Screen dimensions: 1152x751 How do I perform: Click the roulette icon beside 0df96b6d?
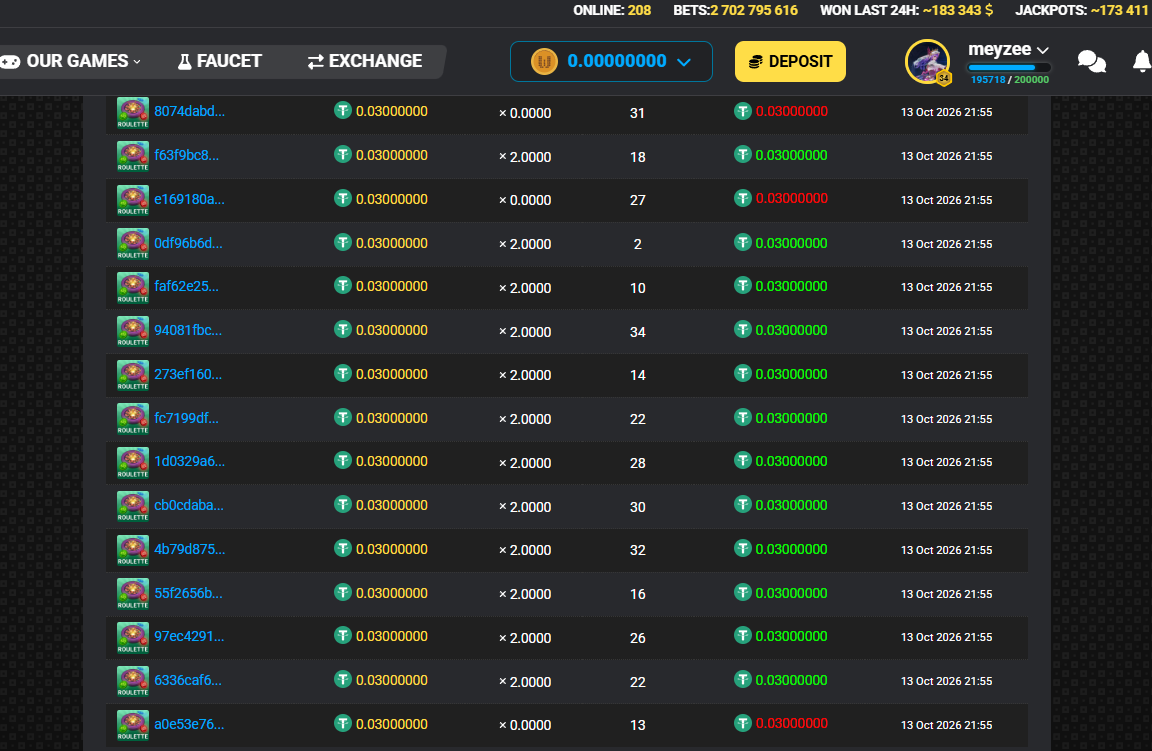point(133,244)
